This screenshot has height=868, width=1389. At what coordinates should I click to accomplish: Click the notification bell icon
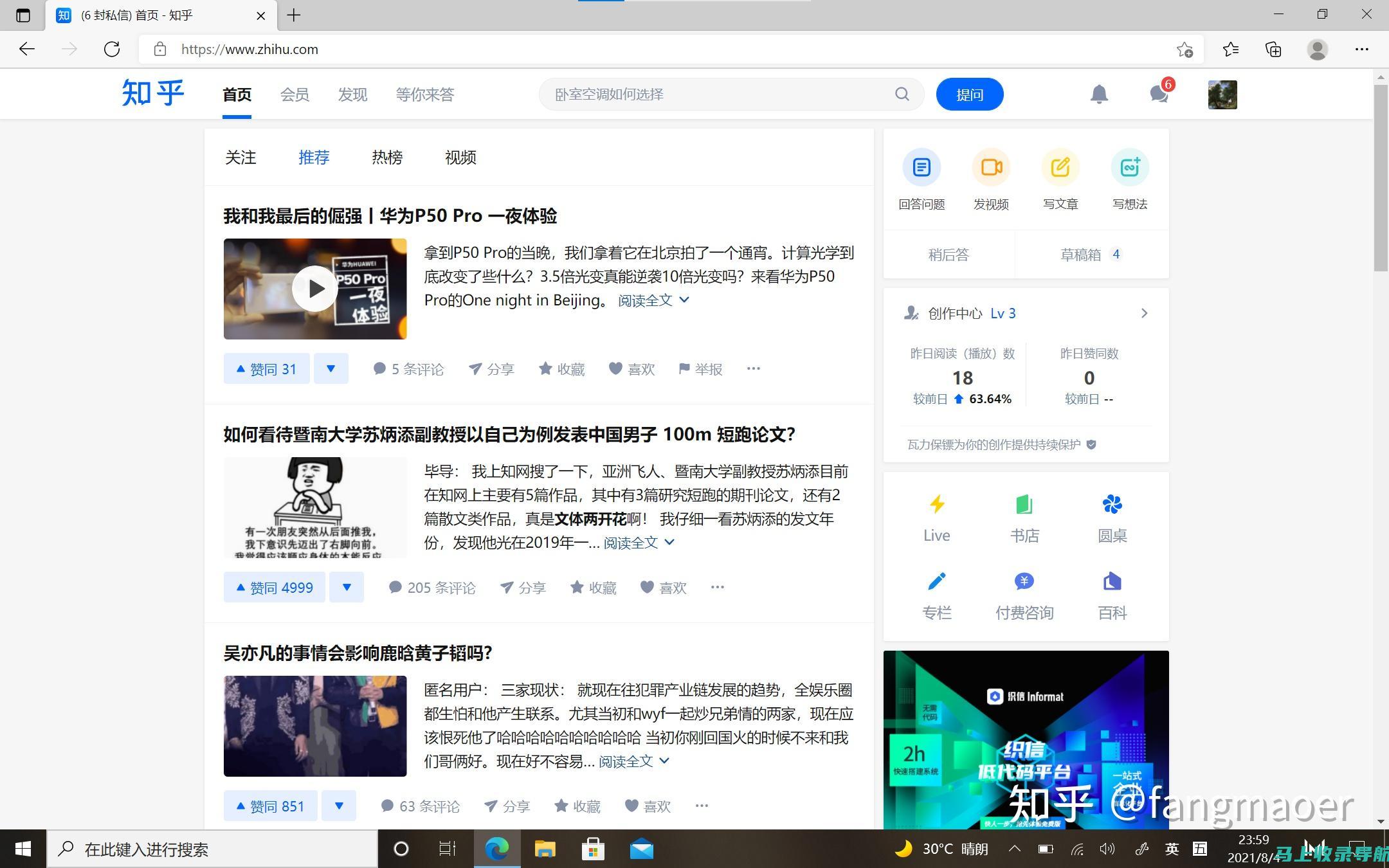pos(1099,95)
